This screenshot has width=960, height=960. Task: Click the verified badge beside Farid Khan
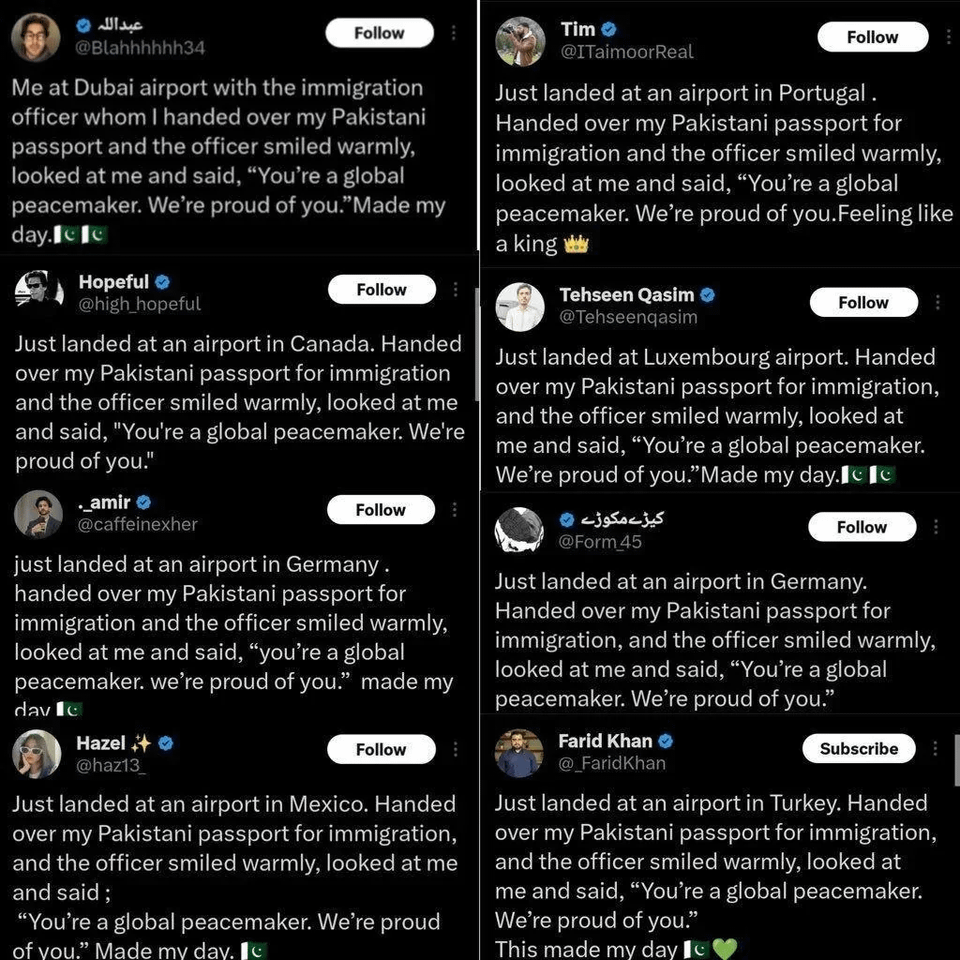click(x=666, y=741)
